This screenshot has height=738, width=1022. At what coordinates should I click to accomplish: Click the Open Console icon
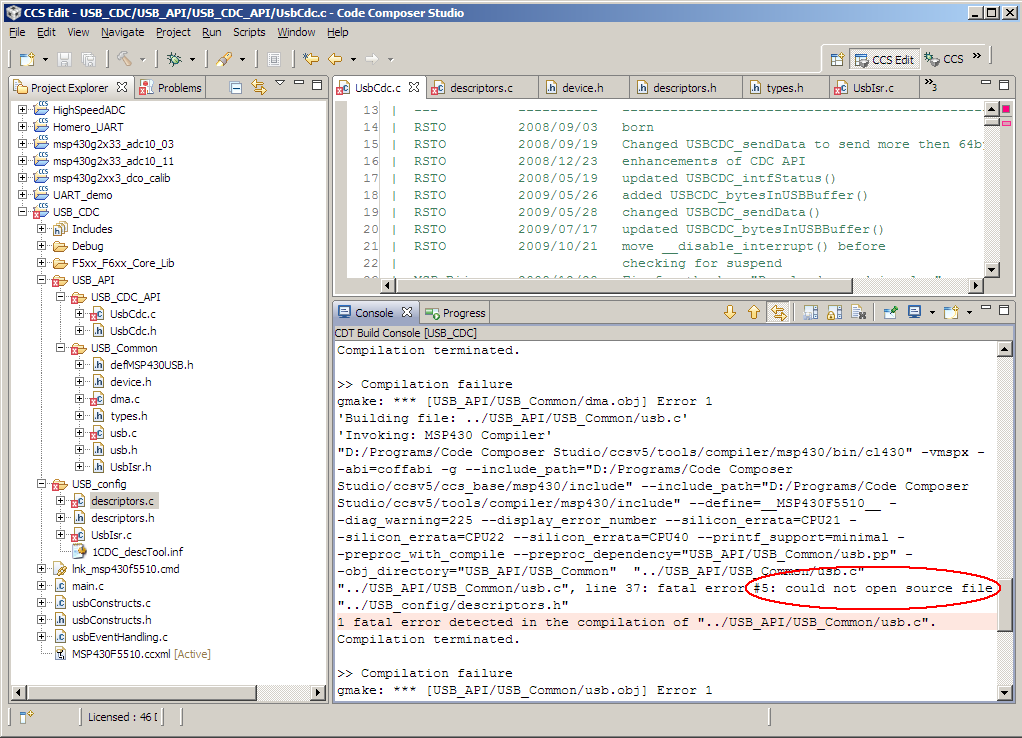coord(952,312)
